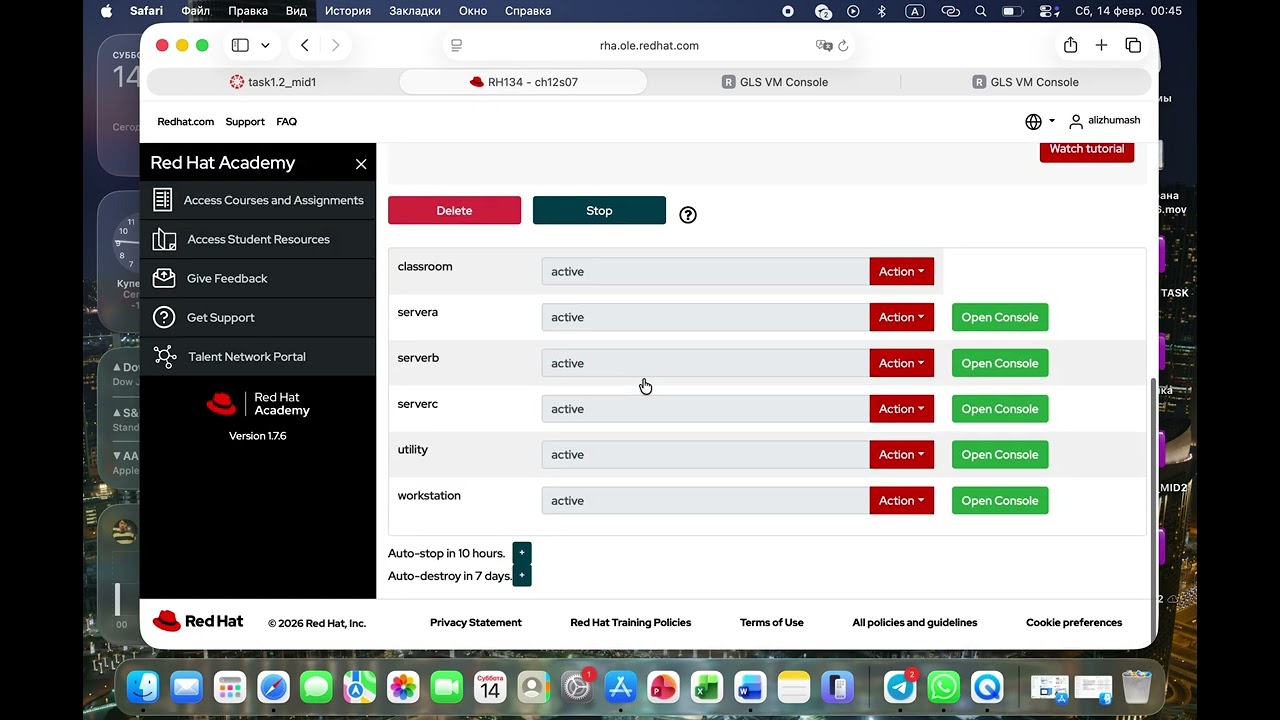Screen dimensions: 1280x720
Task: Open the Access Courses and Assignments sidebar icon
Action: (x=163, y=200)
